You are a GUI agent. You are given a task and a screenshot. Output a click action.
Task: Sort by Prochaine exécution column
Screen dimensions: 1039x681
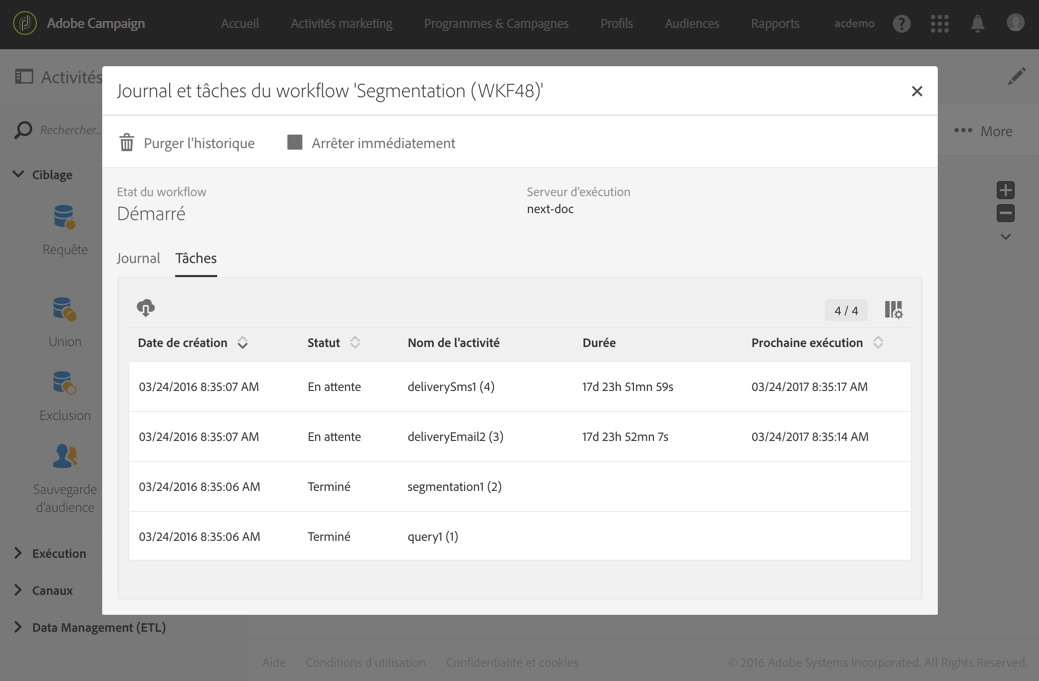click(x=878, y=343)
